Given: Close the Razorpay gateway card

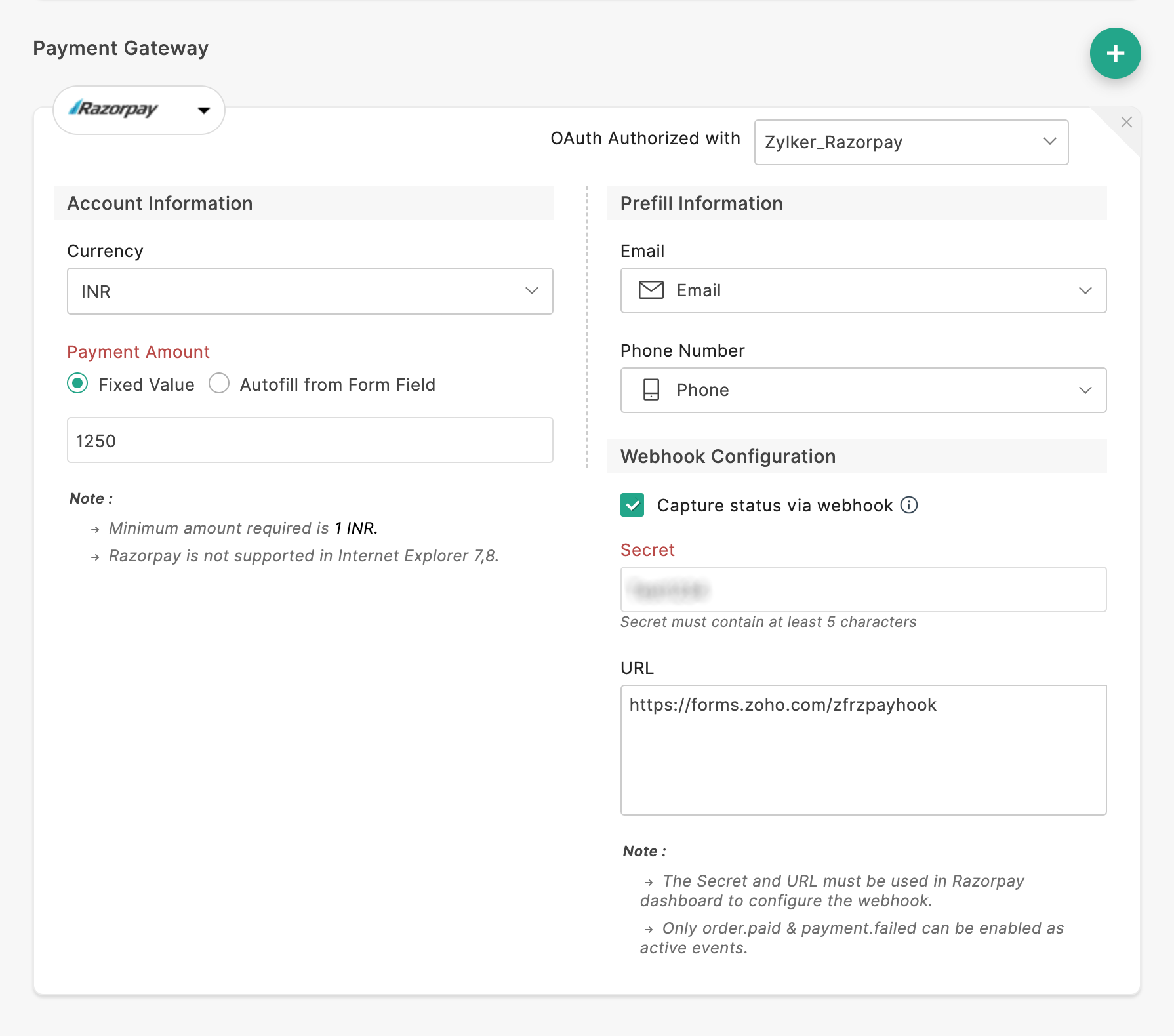Looking at the screenshot, I should 1126,122.
